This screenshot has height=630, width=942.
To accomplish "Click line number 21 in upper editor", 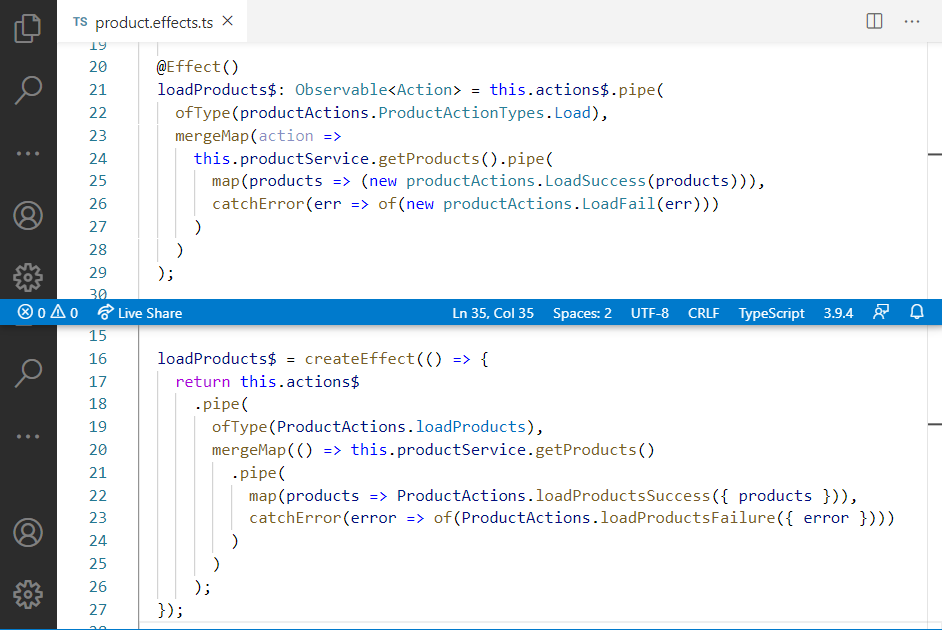I will tap(98, 90).
